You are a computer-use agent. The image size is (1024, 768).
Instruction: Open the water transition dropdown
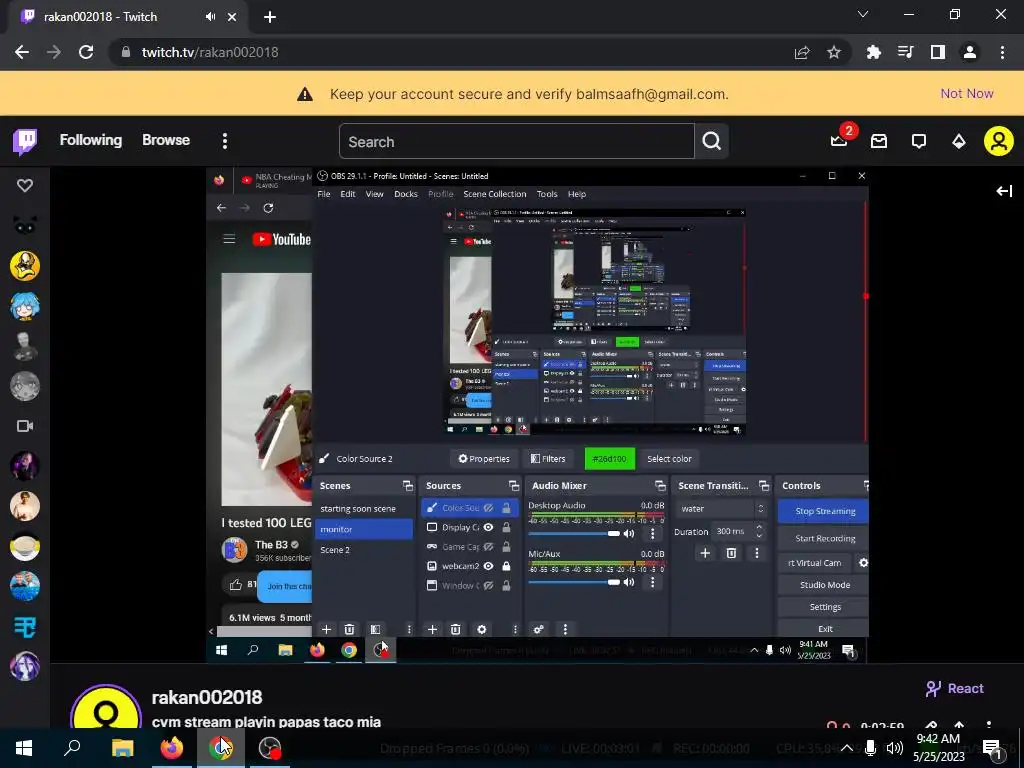(722, 509)
